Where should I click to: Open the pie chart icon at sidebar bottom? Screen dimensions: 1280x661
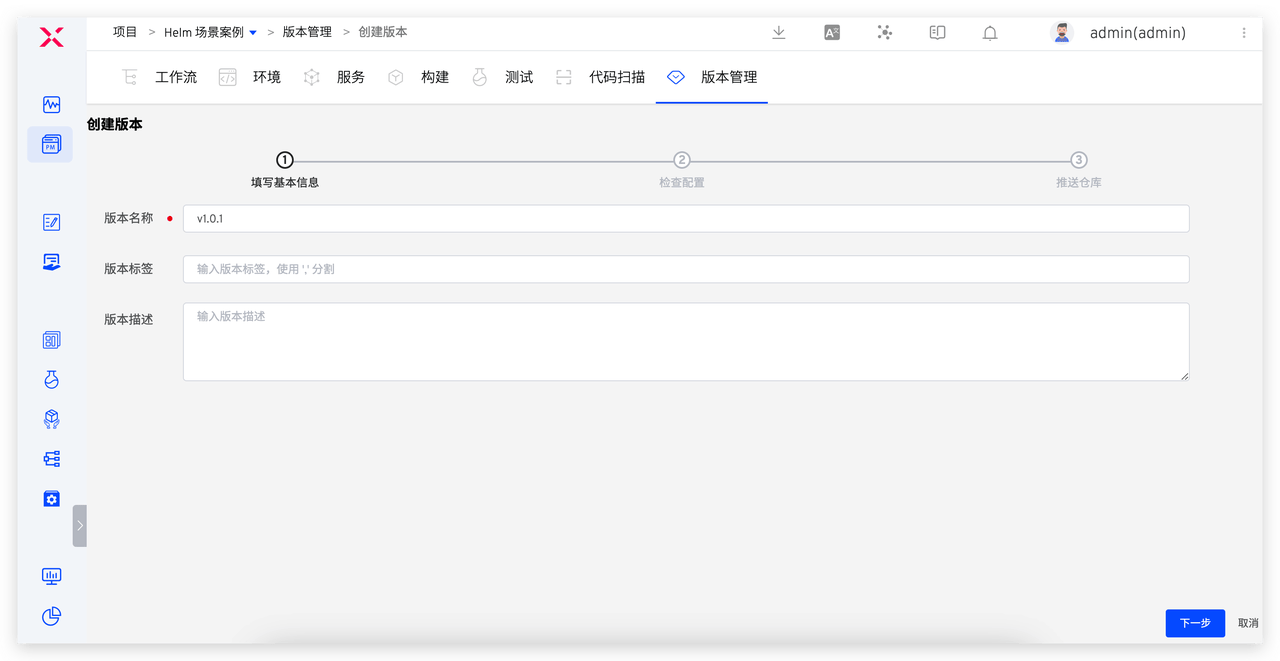tap(51, 616)
